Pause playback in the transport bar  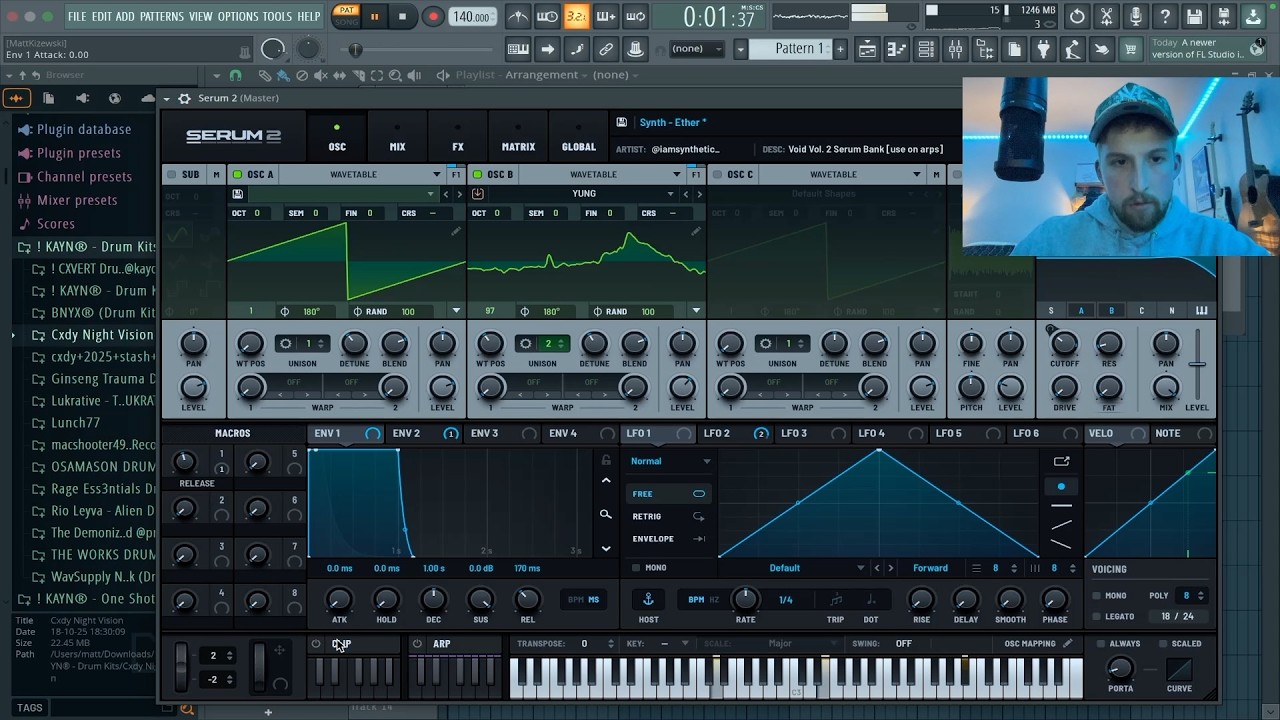pos(374,16)
